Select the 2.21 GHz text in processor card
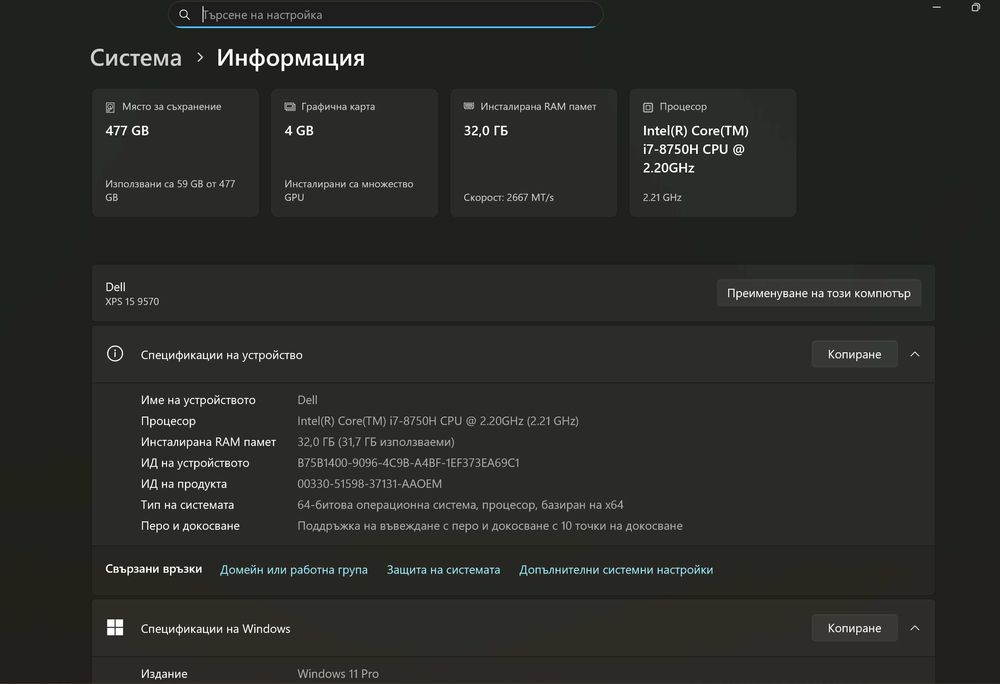This screenshot has width=1000, height=684. [x=662, y=198]
